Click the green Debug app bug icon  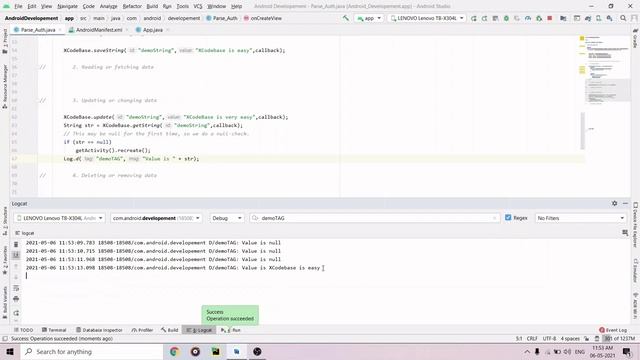tap(506, 18)
